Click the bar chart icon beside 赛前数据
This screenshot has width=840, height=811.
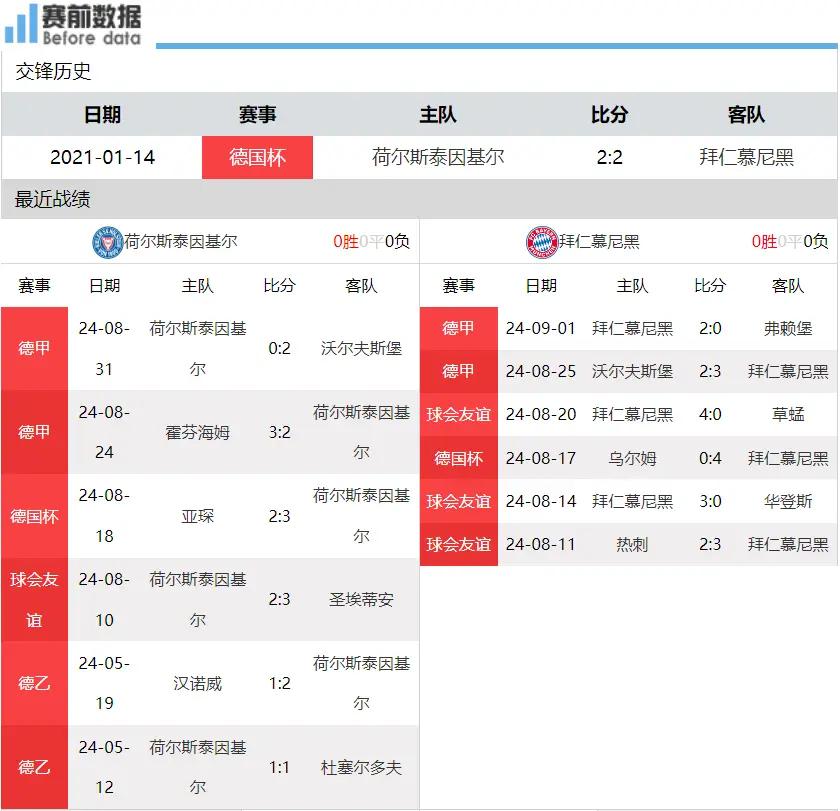20,24
